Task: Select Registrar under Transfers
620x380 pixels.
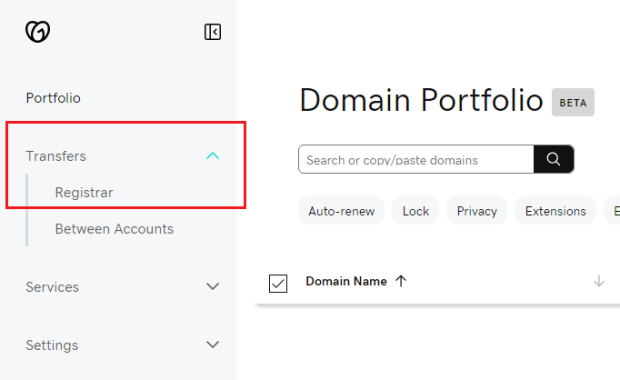Action: (84, 192)
